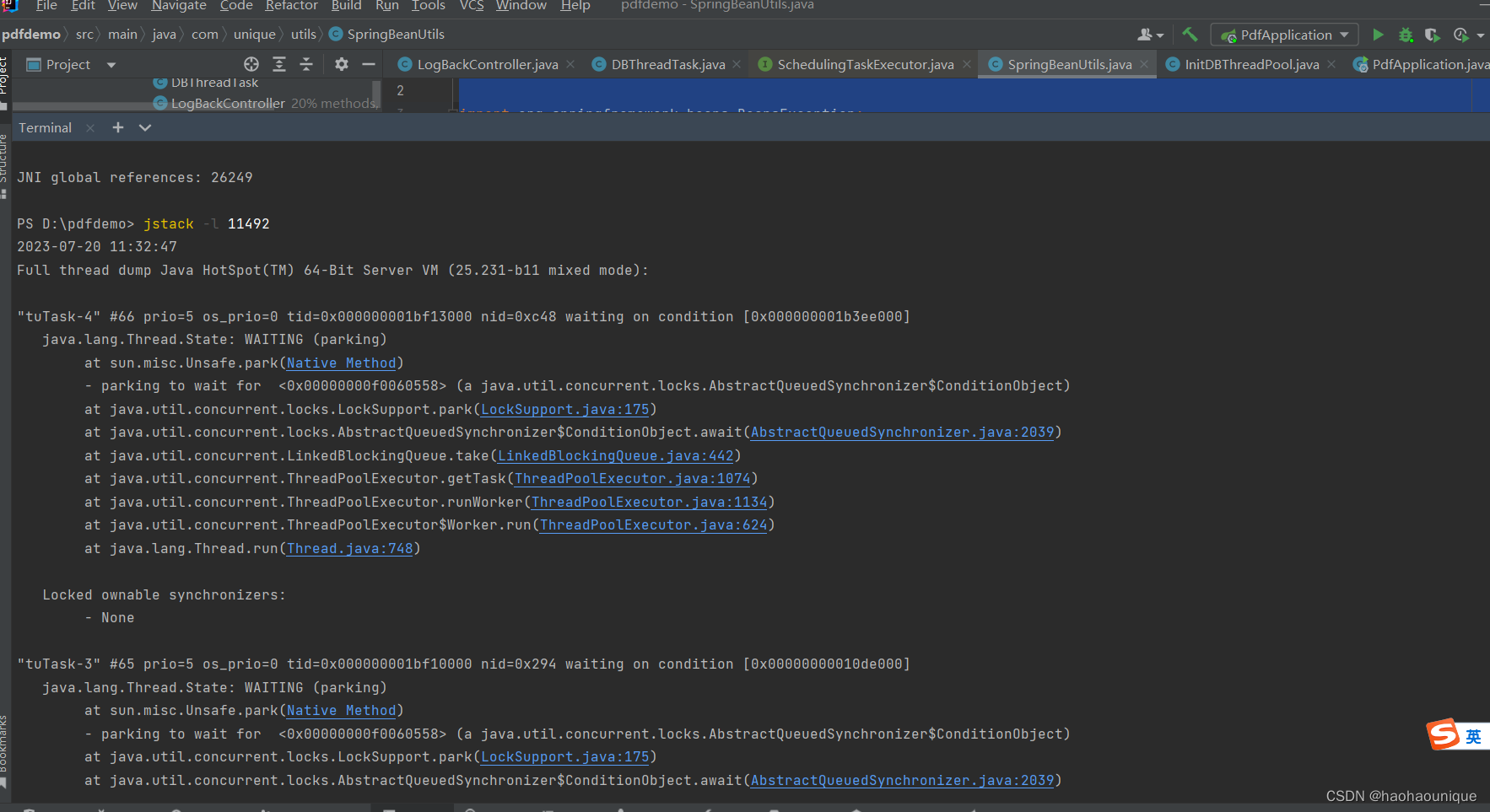Select LogBackController in the project tree
1490x812 pixels.
pyautogui.click(x=228, y=103)
